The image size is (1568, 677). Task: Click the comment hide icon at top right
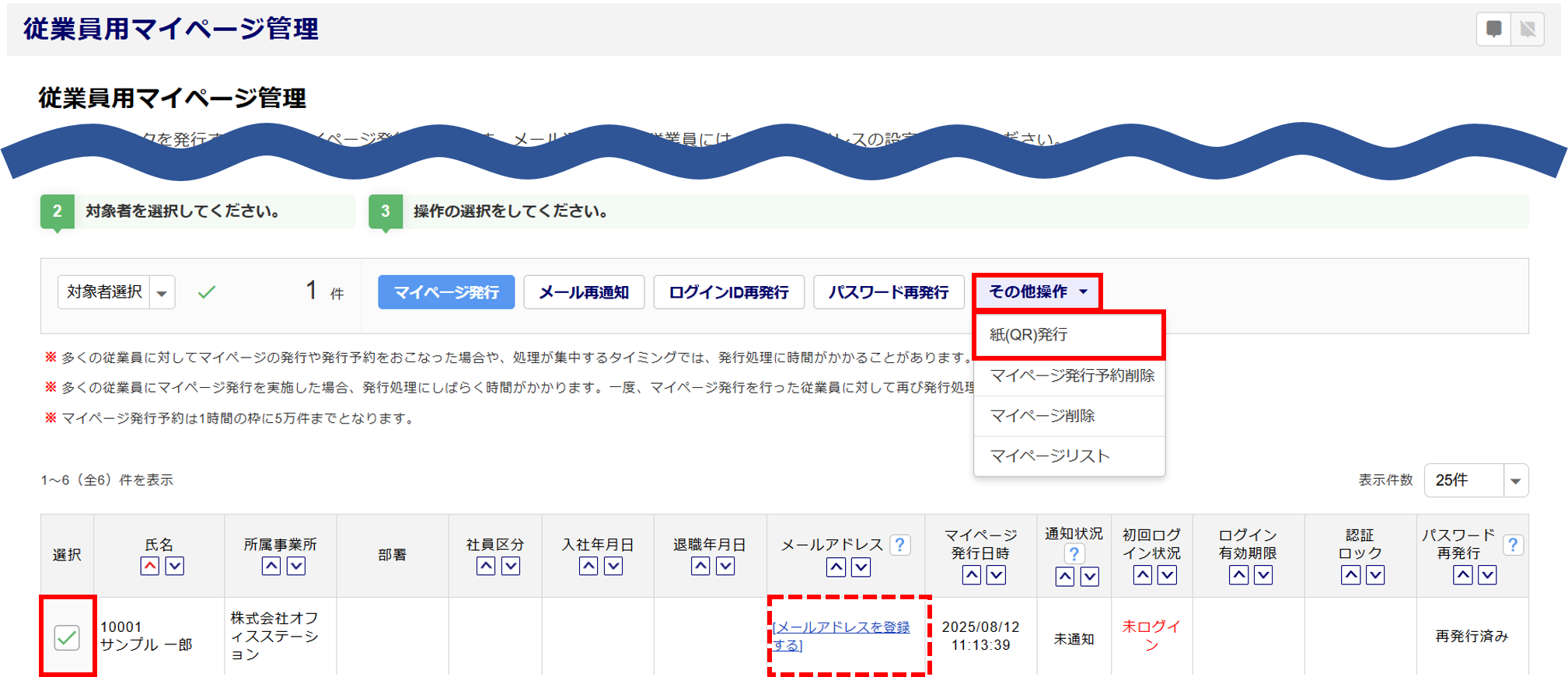coord(1528,30)
